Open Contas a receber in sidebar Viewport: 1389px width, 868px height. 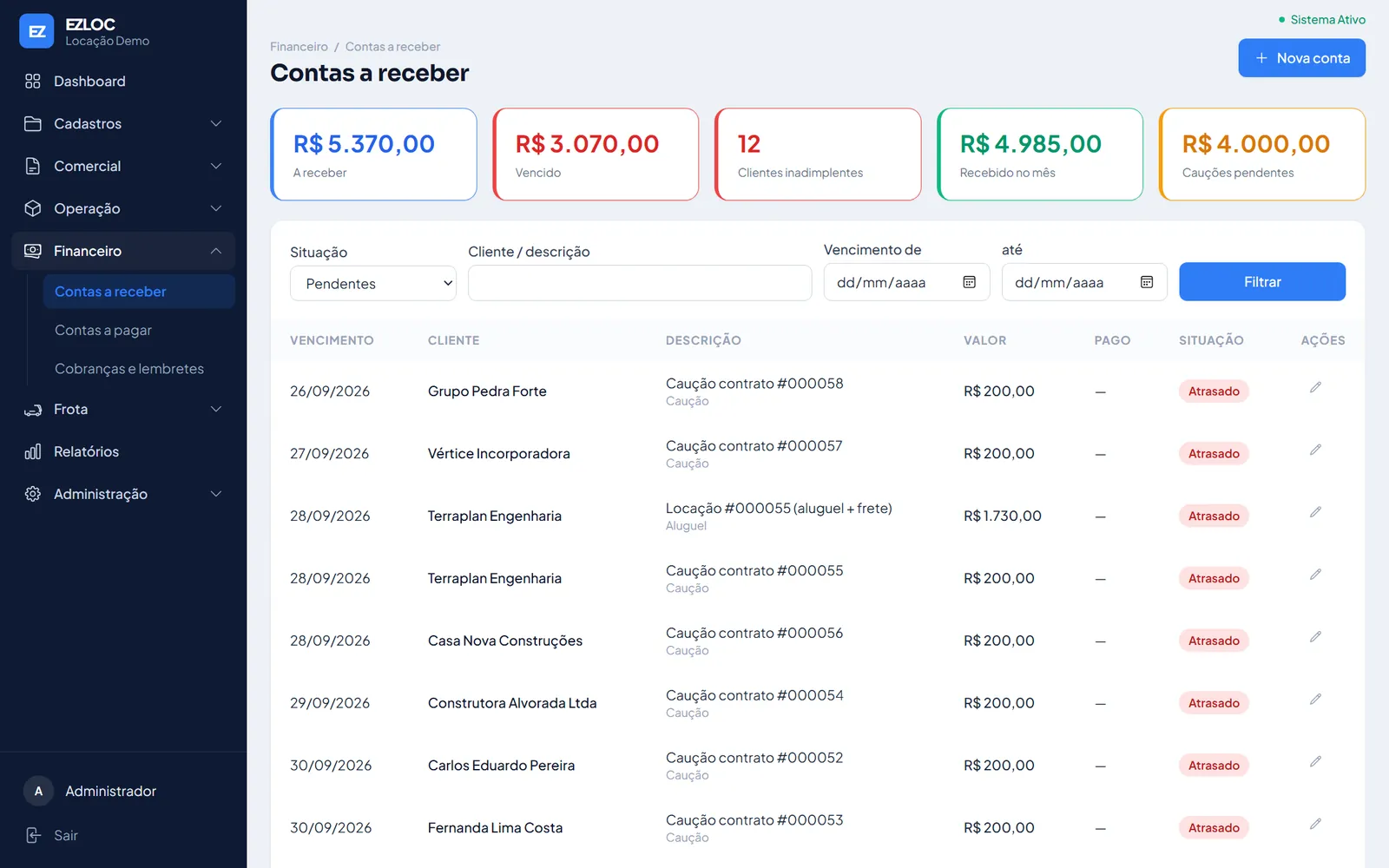pos(139,292)
